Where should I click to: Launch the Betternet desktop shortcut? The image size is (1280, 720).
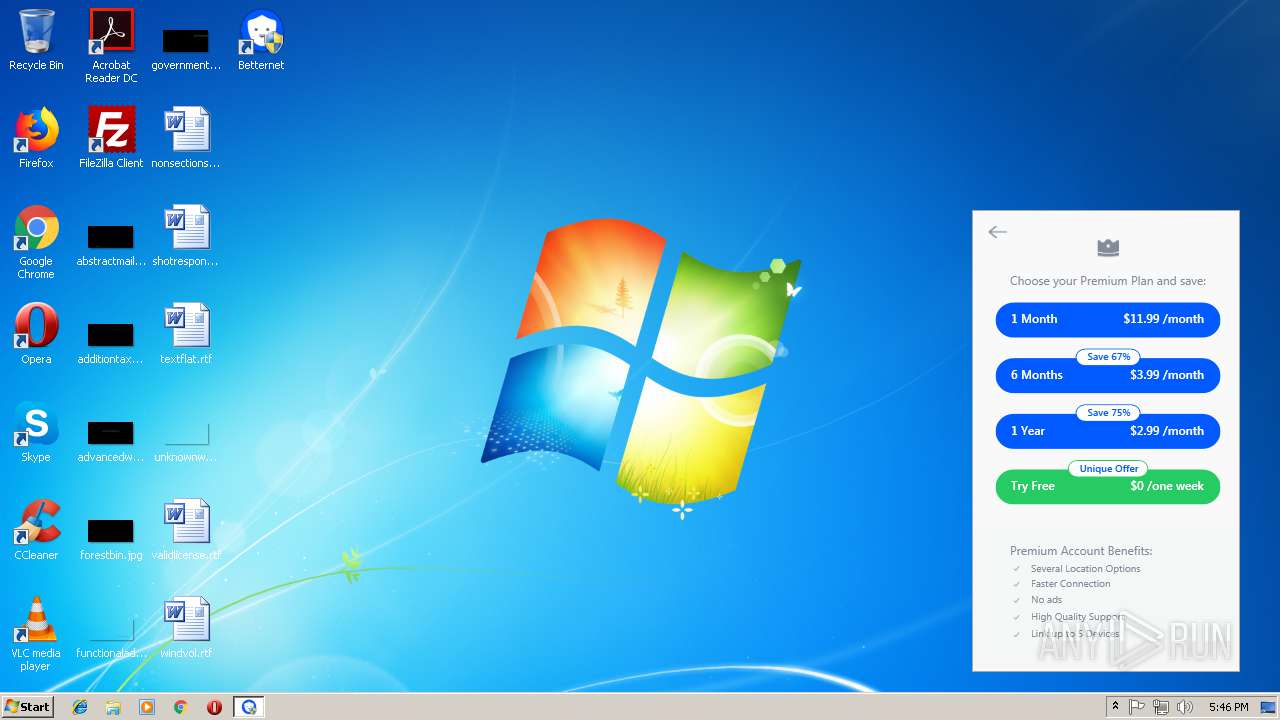(x=261, y=41)
